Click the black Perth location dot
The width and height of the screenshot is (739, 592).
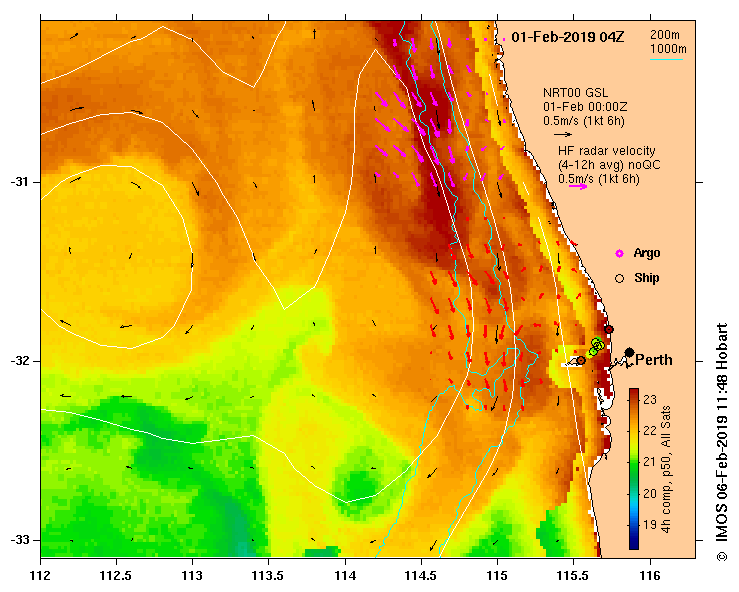[x=629, y=352]
